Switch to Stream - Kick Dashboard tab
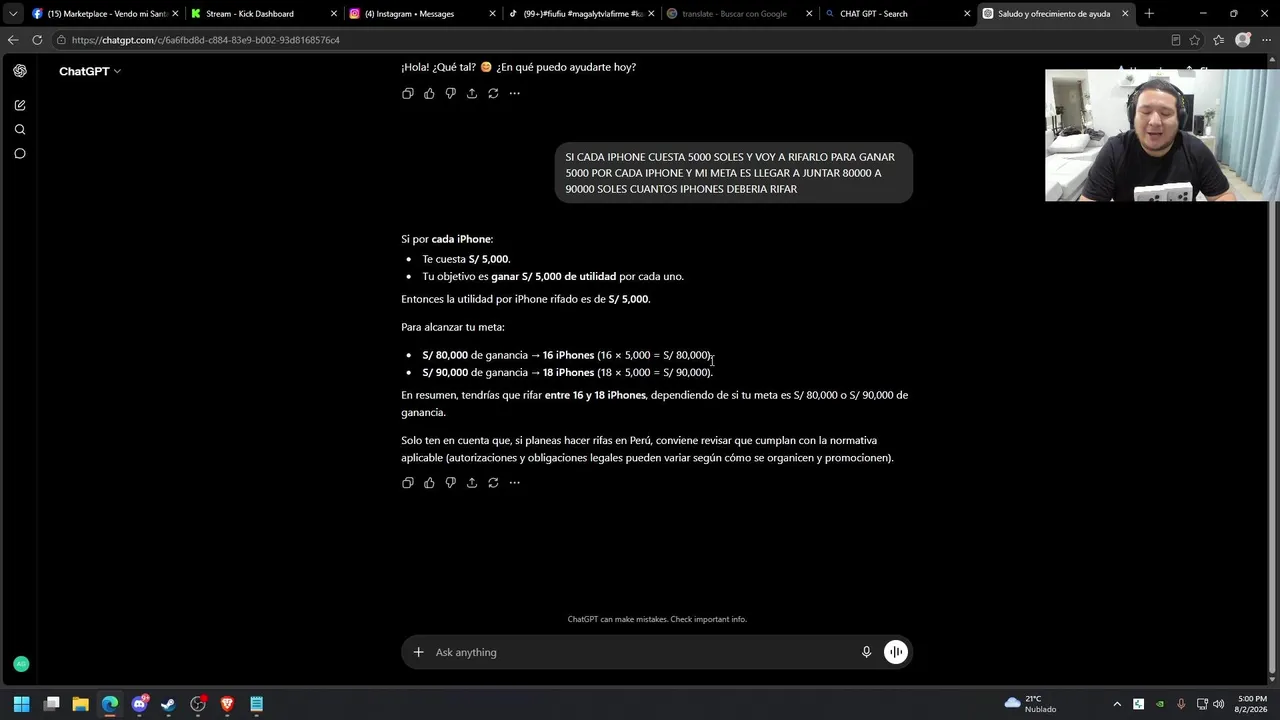 263,14
